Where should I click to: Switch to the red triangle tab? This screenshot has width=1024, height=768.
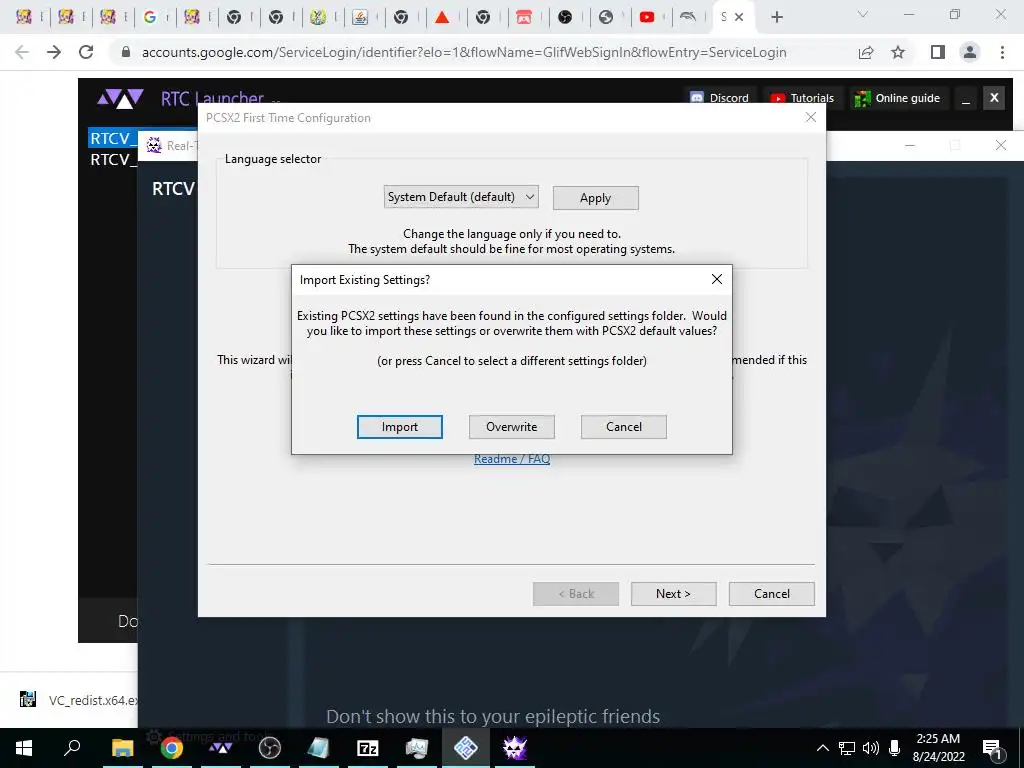[x=442, y=17]
